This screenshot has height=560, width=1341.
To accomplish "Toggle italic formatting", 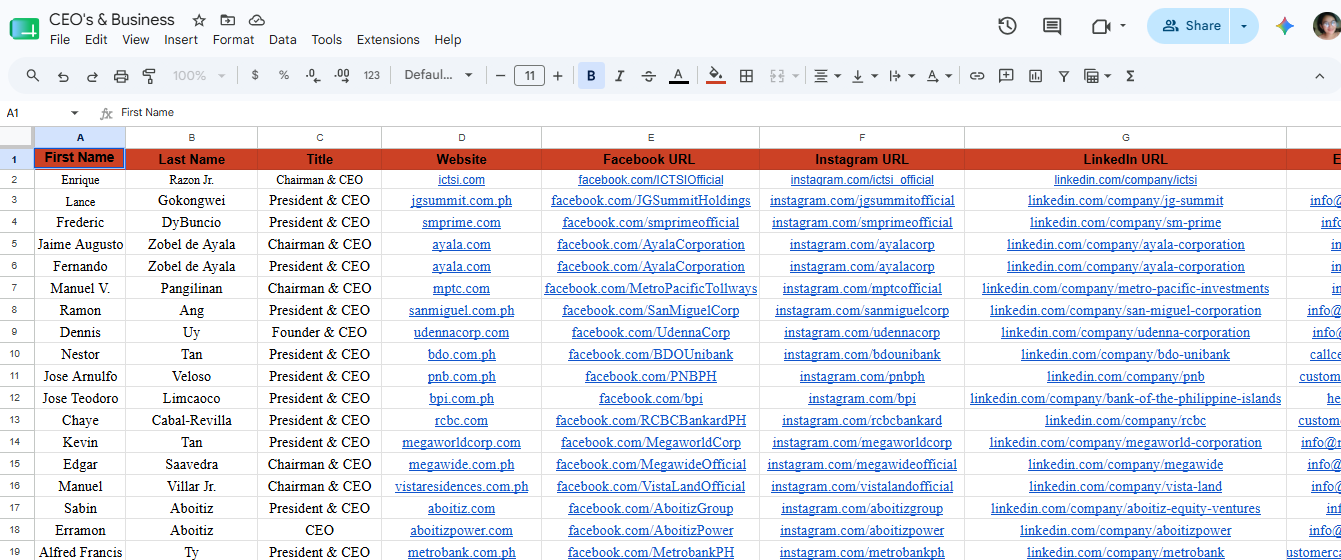I will click(x=620, y=76).
